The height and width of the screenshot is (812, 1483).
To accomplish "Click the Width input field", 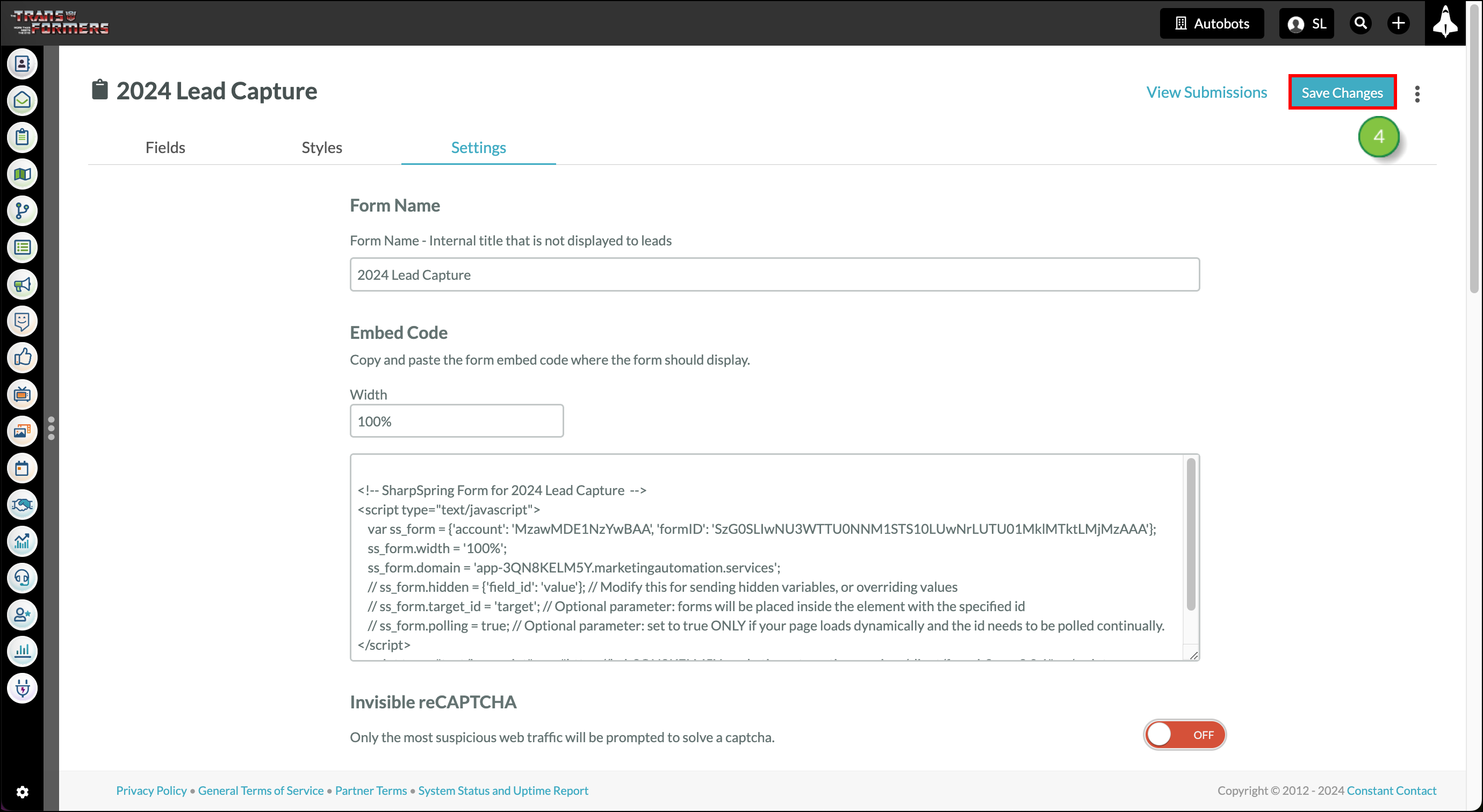I will click(x=457, y=421).
